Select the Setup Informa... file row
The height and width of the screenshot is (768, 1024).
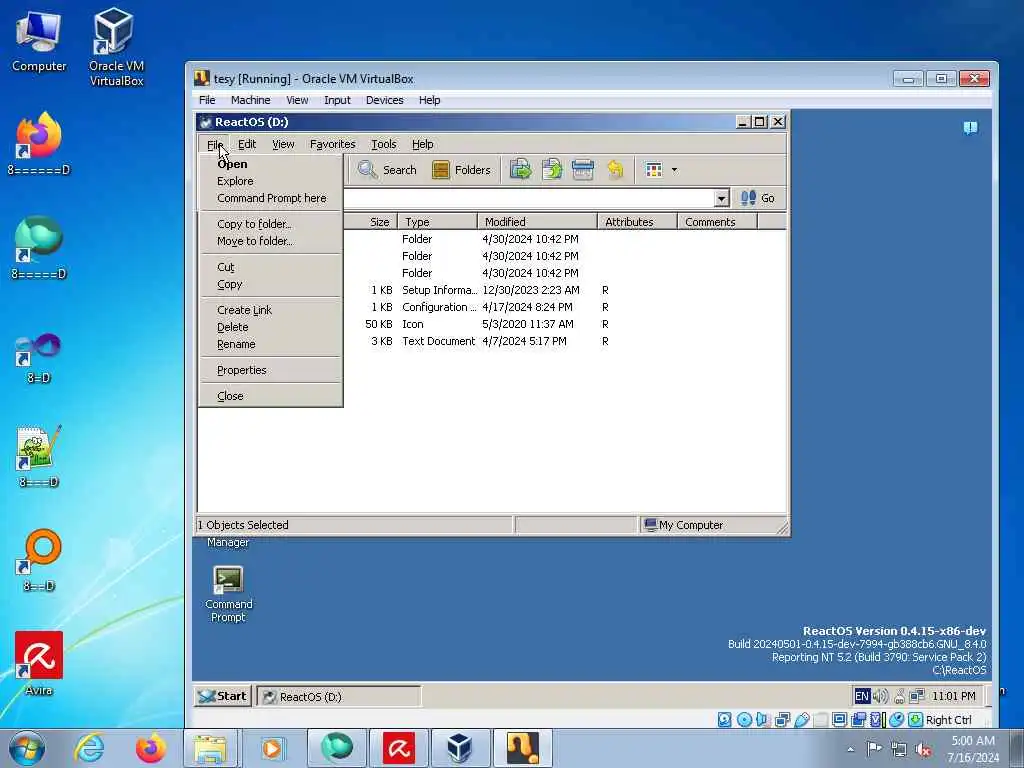[490, 290]
